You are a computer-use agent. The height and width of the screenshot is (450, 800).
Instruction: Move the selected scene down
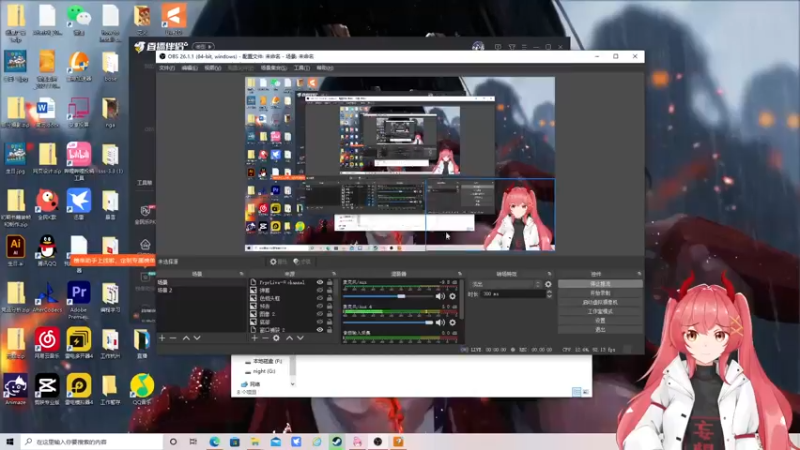point(197,338)
